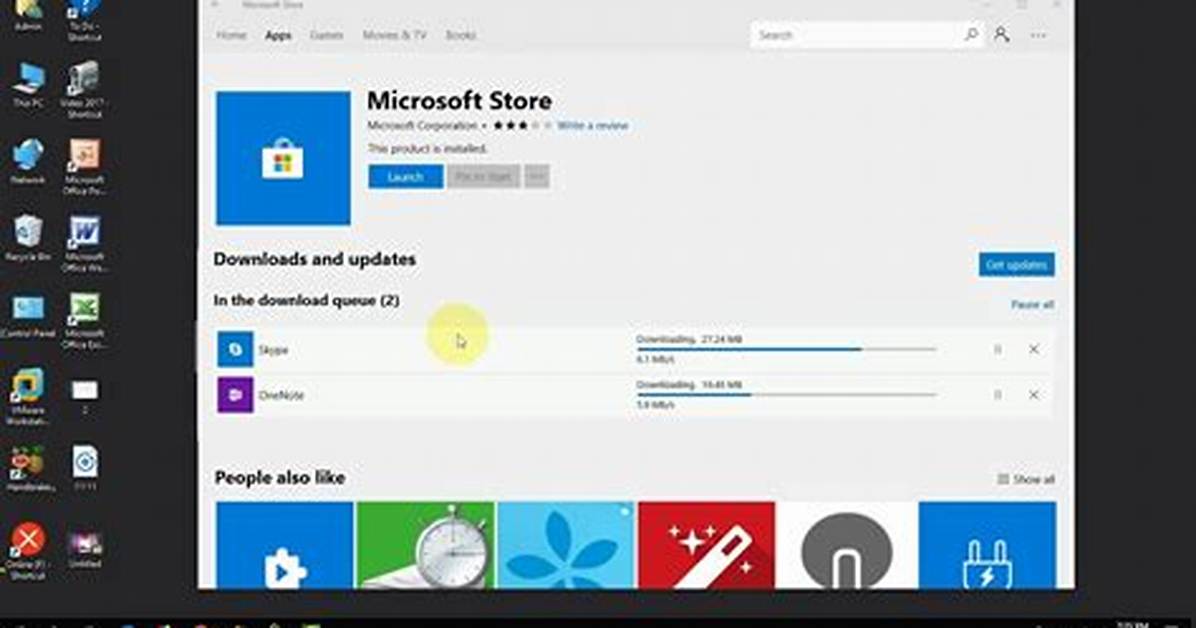The width and height of the screenshot is (1196, 628).
Task: Open the blue battery plug app tile
Action: tap(988, 545)
